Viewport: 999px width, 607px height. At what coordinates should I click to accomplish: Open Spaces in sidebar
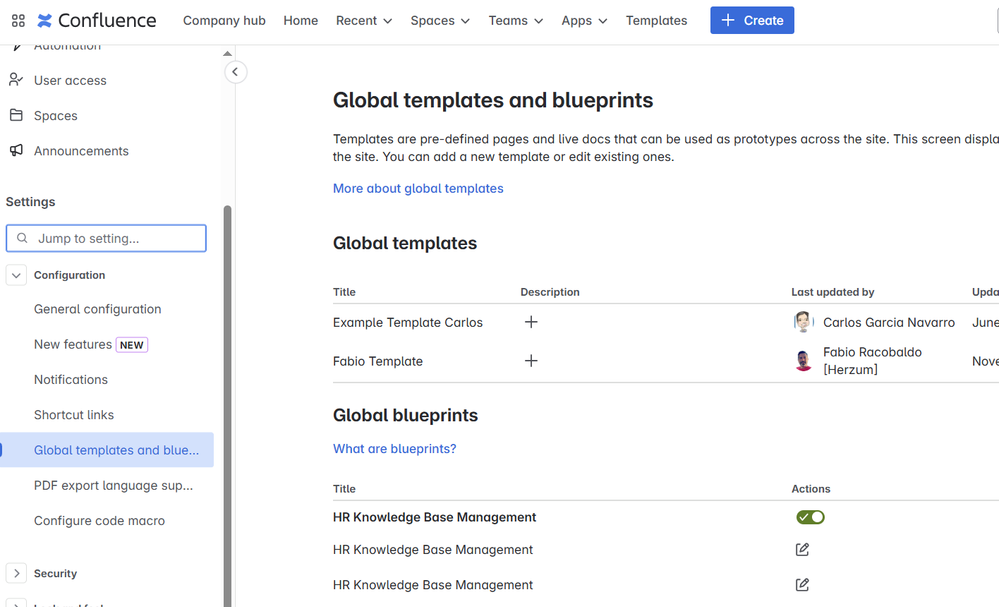55,115
